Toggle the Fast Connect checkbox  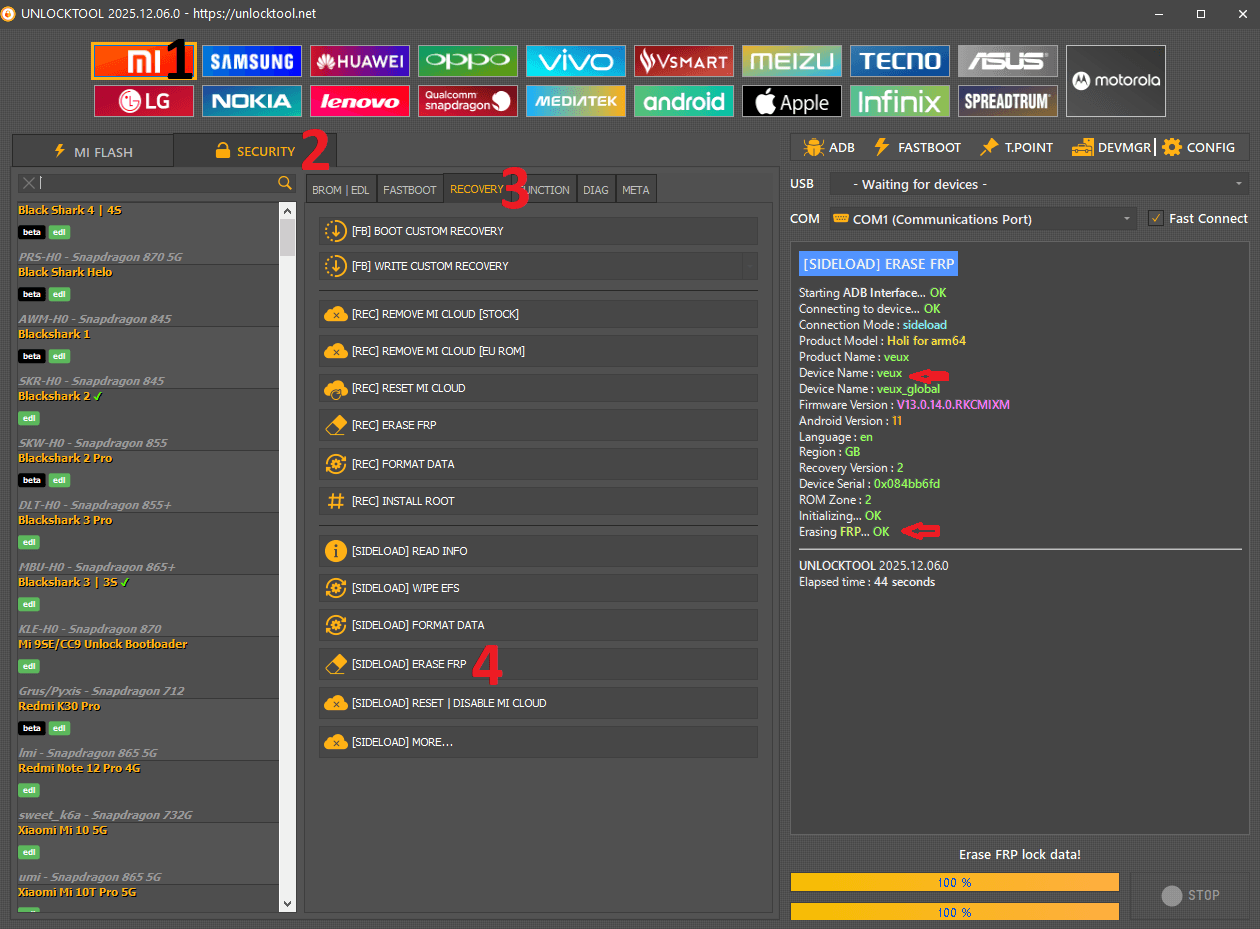click(1156, 218)
